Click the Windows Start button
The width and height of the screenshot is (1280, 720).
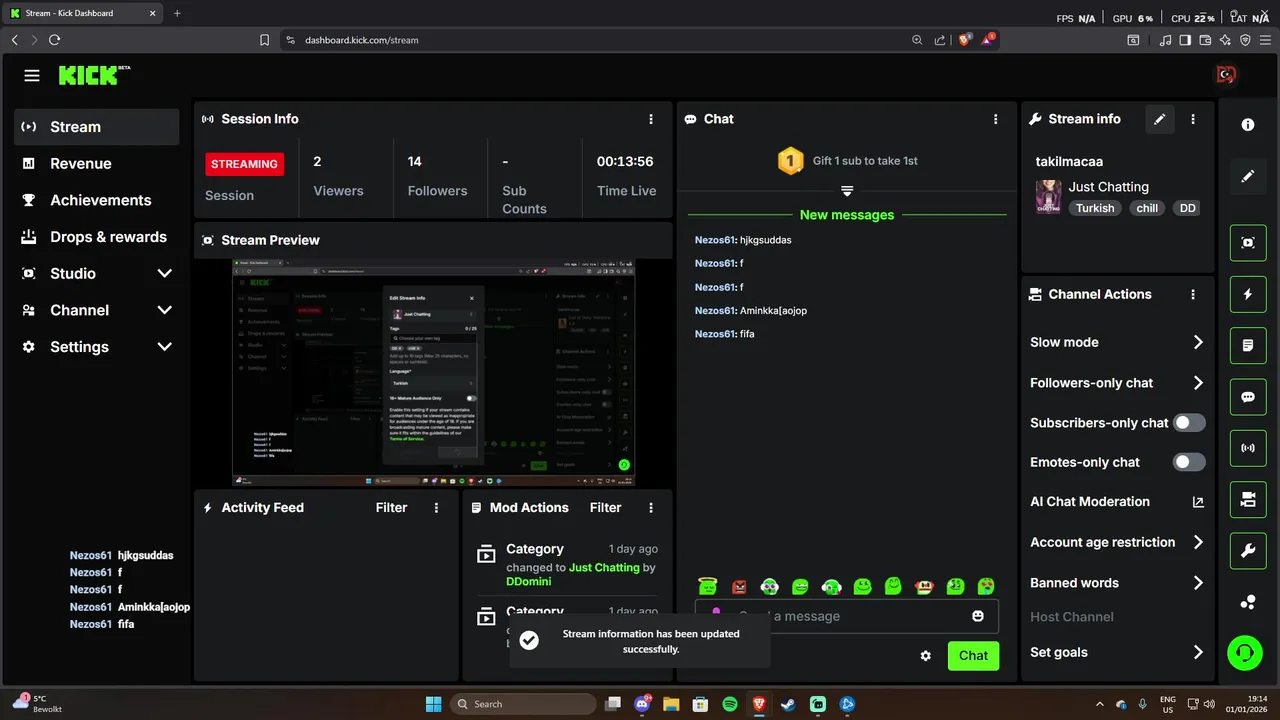tap(434, 704)
